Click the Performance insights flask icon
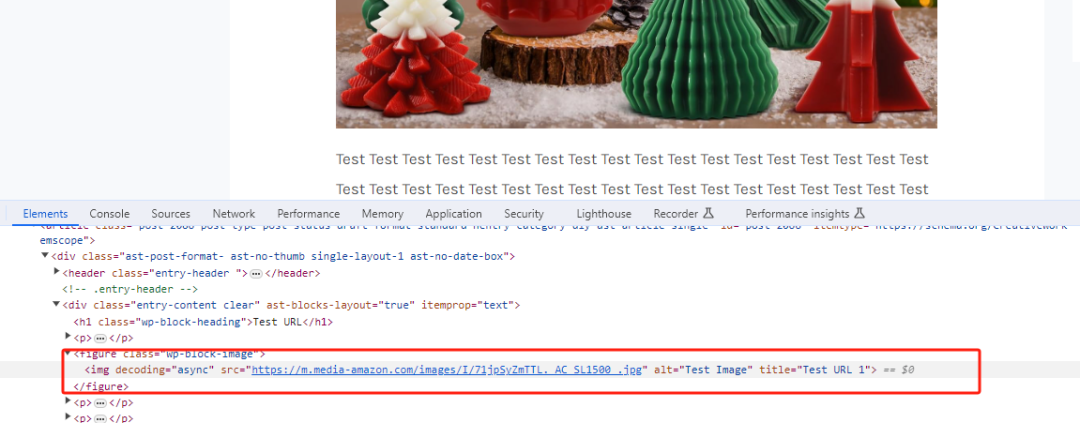1080x423 pixels. click(x=859, y=214)
